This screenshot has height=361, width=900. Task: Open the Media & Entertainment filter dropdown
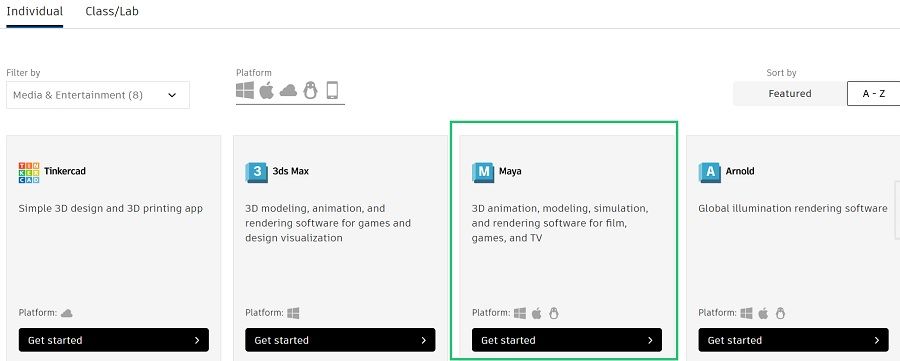(98, 95)
